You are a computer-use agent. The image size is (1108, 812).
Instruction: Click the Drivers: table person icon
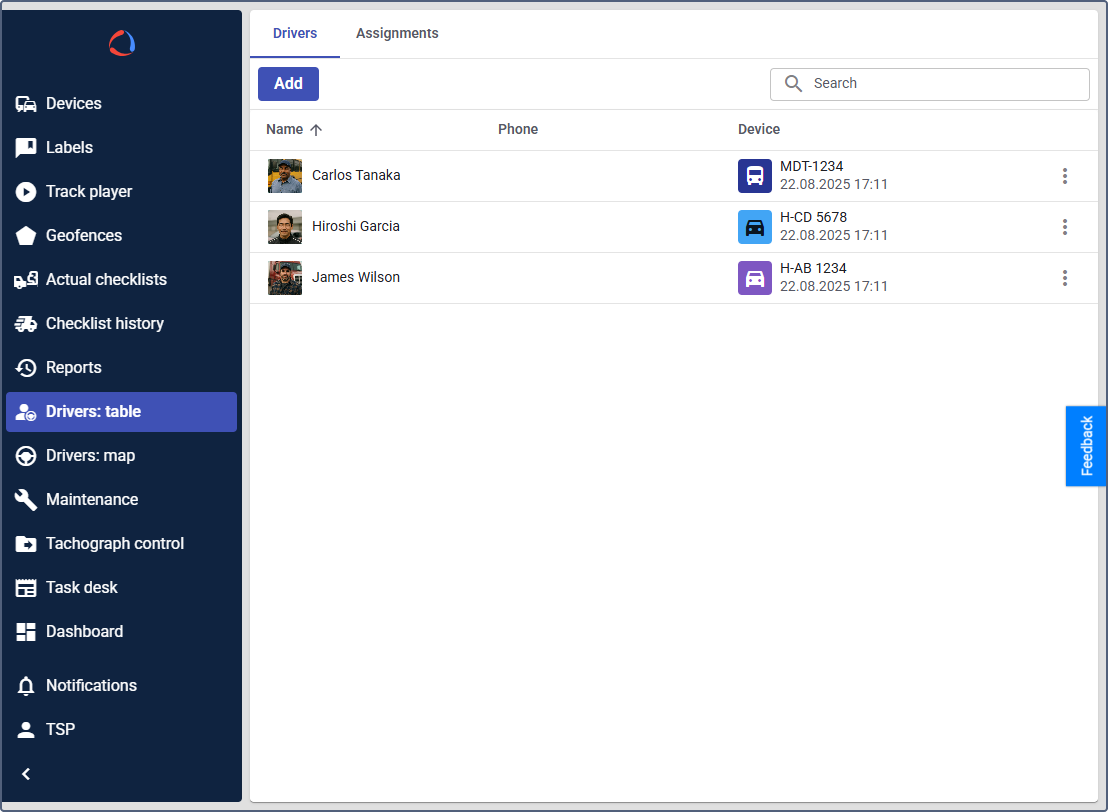tap(26, 412)
